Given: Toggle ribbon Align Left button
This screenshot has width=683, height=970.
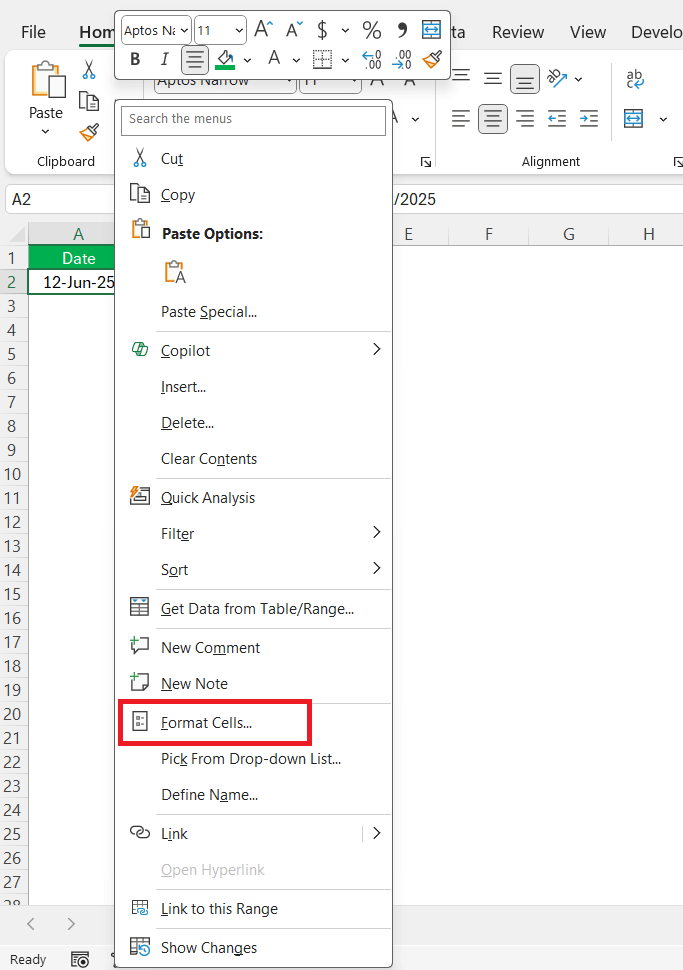Looking at the screenshot, I should (x=460, y=118).
